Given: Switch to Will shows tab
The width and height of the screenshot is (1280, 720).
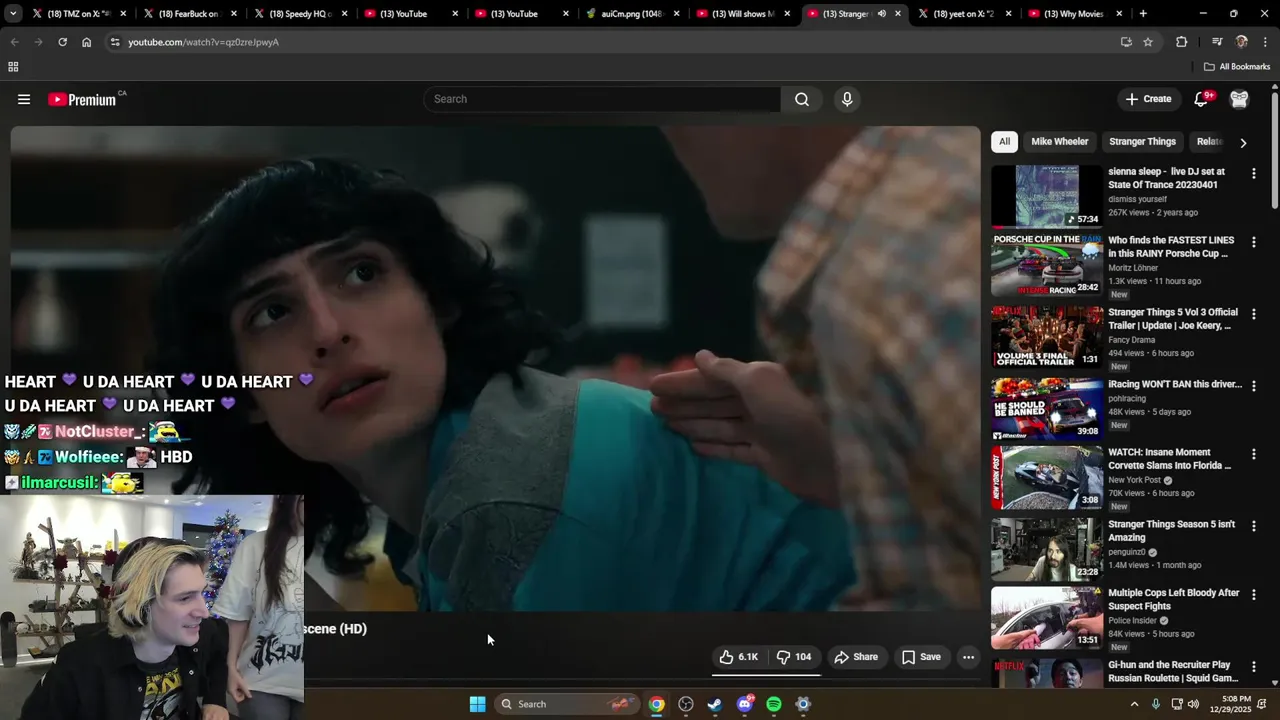Looking at the screenshot, I should pyautogui.click(x=742, y=14).
